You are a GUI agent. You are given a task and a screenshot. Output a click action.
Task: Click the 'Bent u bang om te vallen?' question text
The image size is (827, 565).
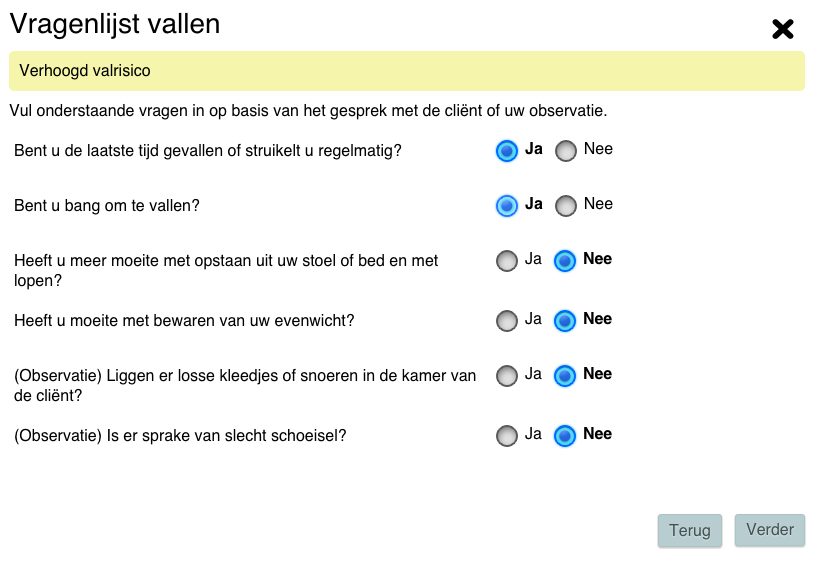coord(107,206)
